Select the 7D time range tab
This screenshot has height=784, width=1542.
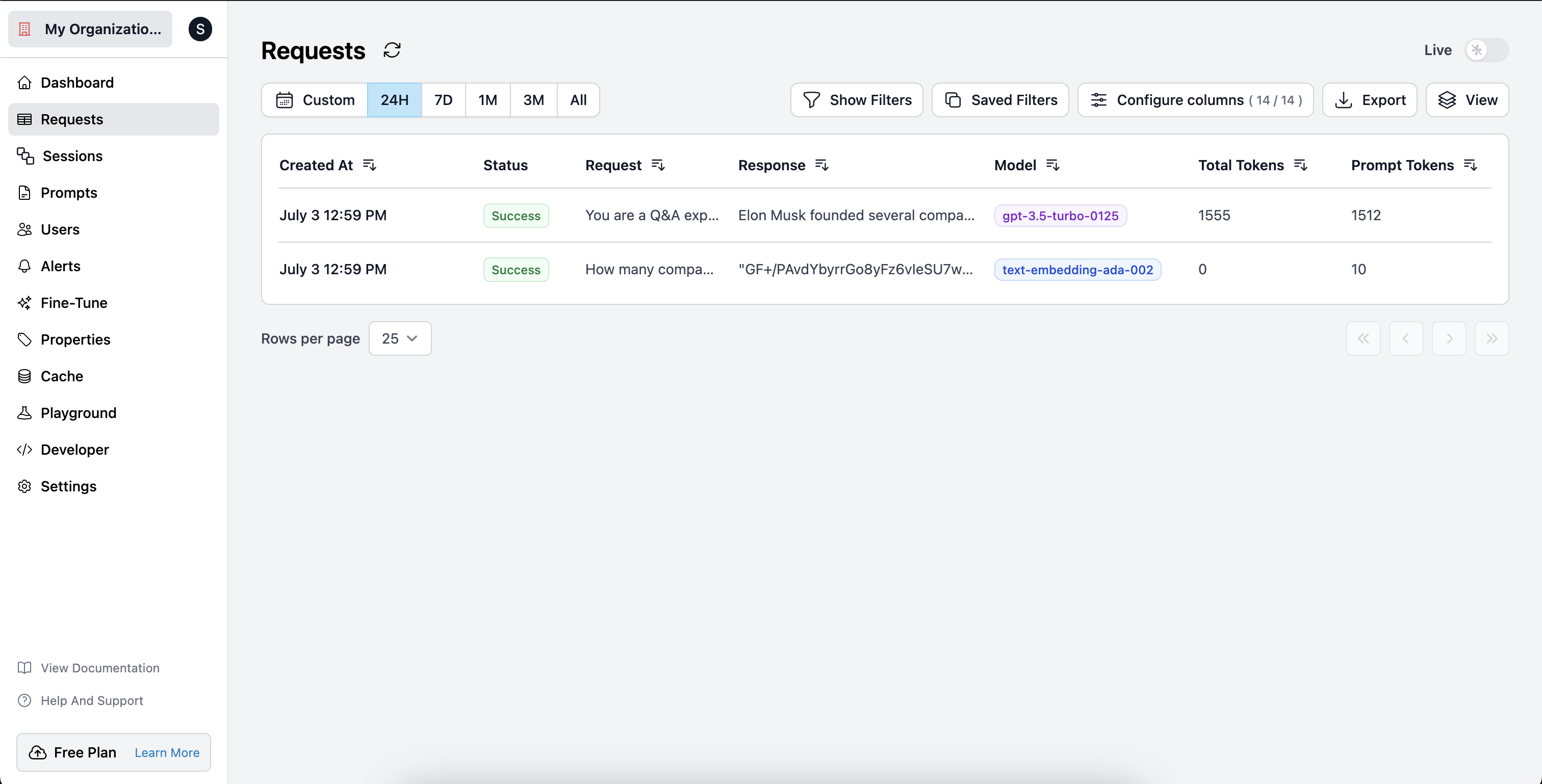click(443, 99)
